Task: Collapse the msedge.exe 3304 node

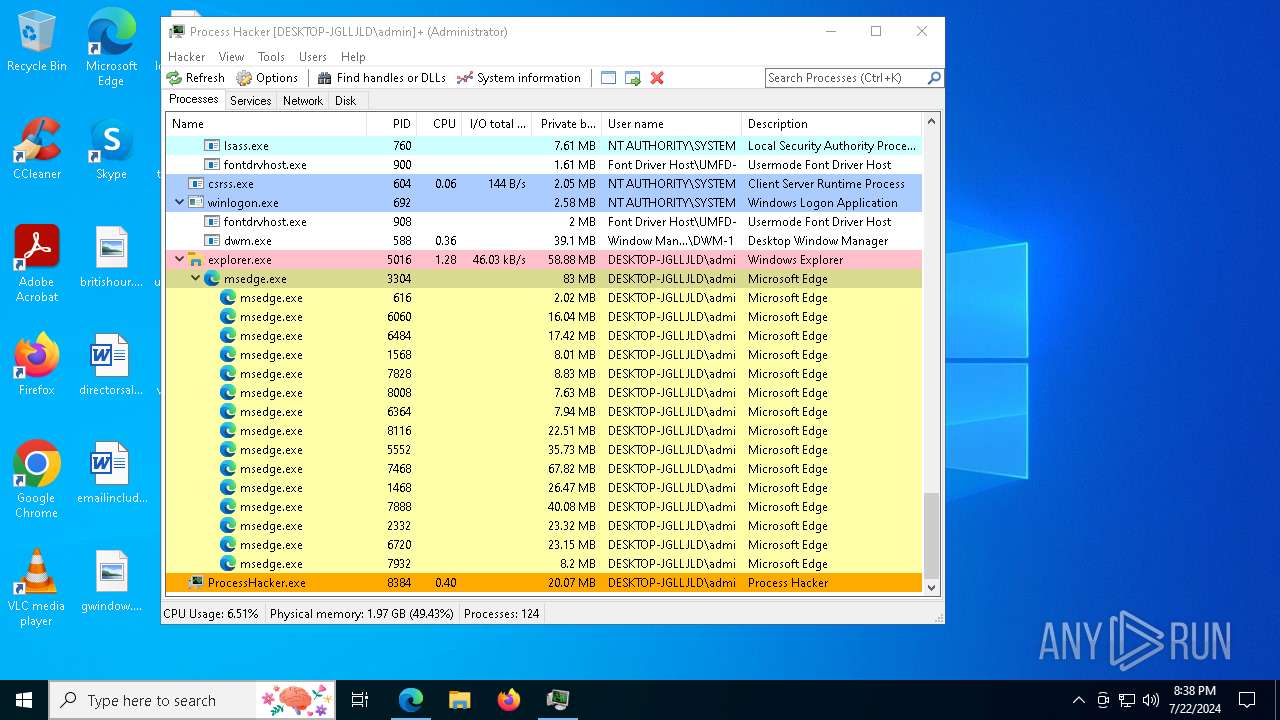Action: click(196, 279)
